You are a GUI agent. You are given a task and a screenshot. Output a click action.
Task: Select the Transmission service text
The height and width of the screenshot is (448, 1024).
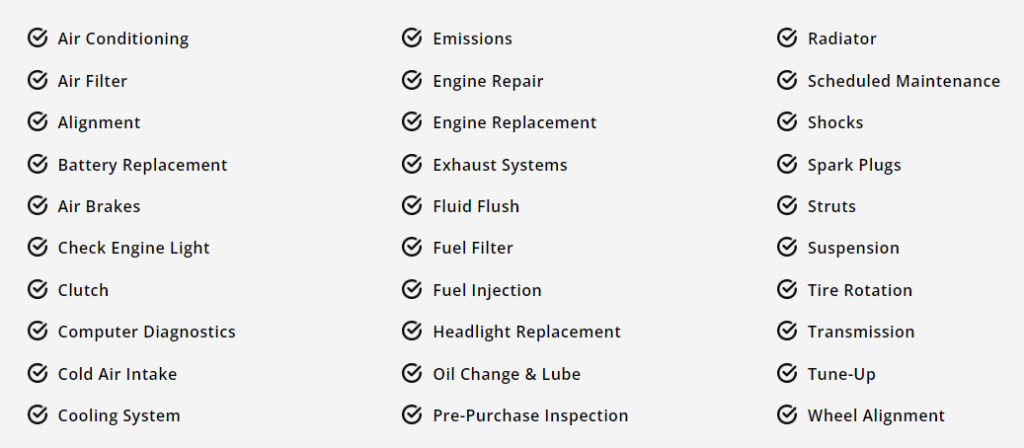pos(861,332)
